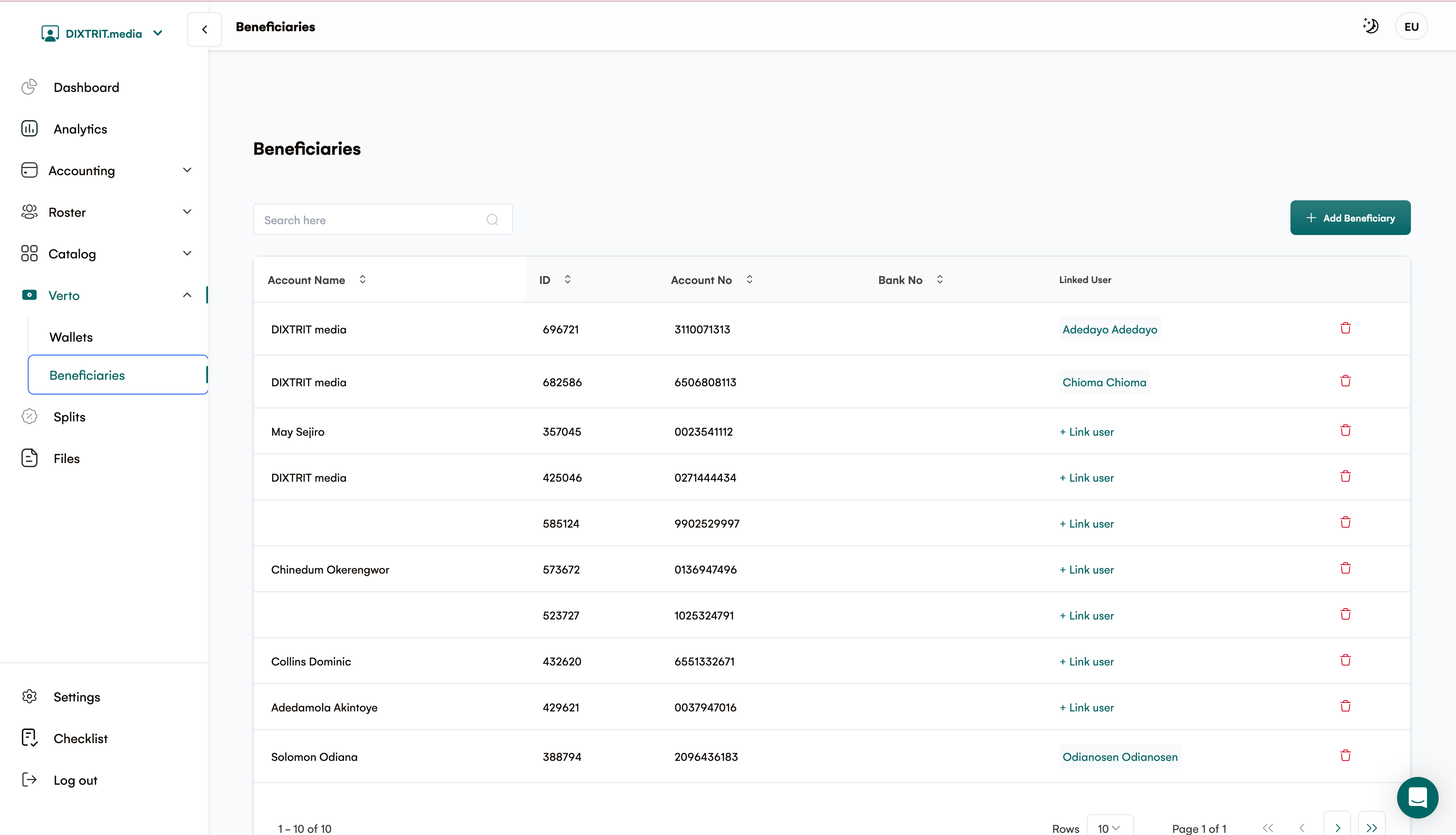Delete beneficiary with ID 682586
1456x835 pixels.
1345,381
